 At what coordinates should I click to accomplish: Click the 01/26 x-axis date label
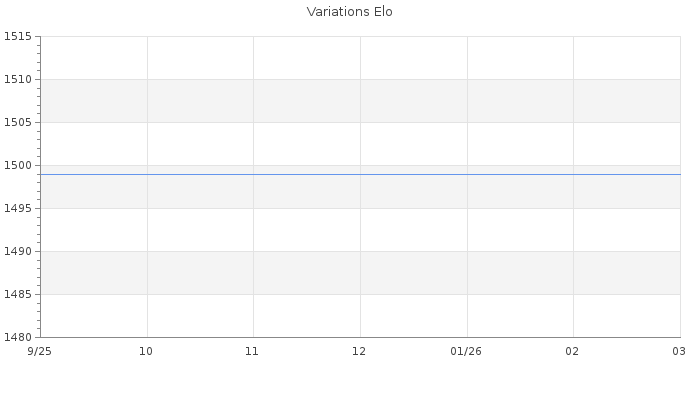pos(466,352)
